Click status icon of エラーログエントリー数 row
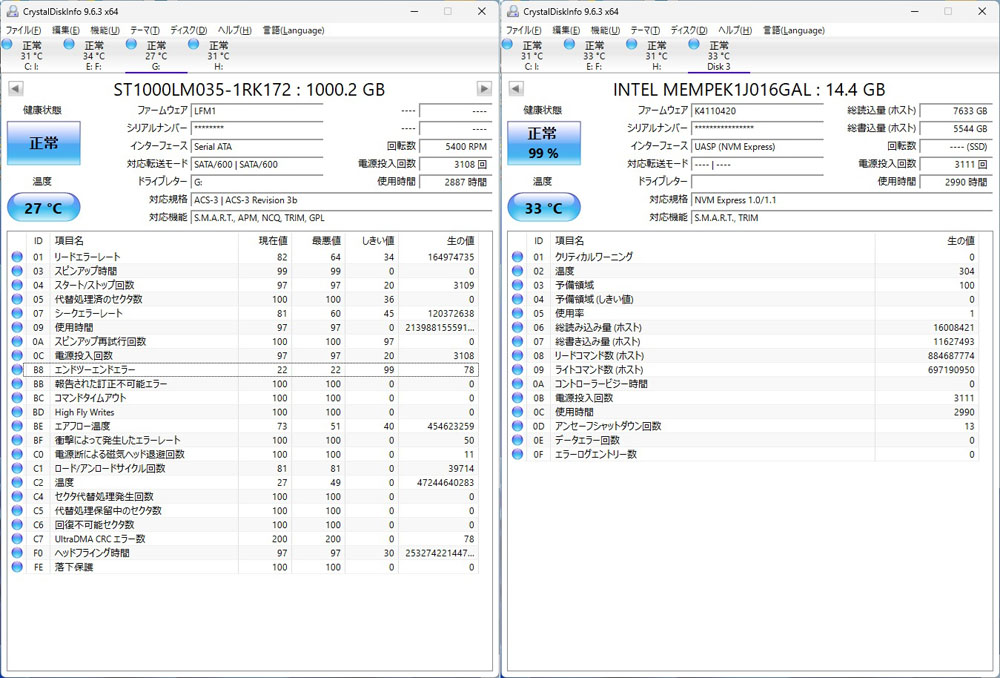This screenshot has width=1000, height=678. tap(517, 454)
